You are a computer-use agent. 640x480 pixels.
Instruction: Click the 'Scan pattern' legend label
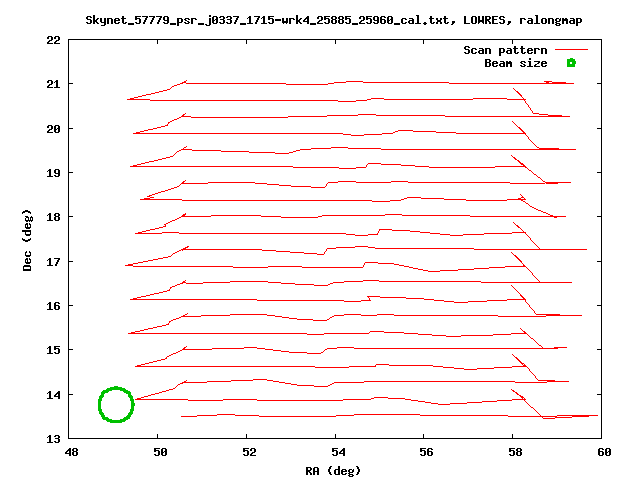click(505, 50)
